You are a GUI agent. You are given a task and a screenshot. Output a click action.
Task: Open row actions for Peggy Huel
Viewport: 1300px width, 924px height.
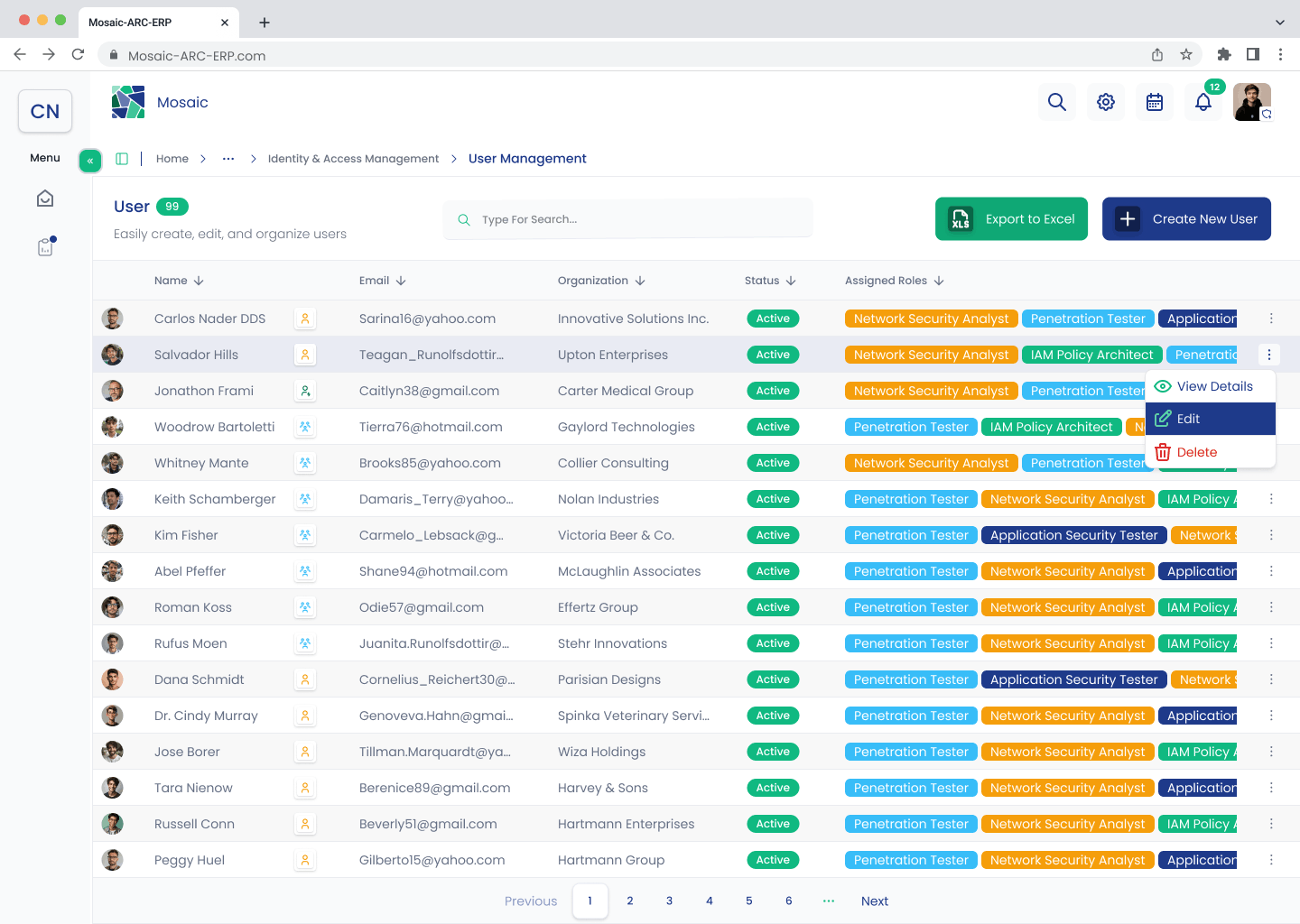point(1271,860)
